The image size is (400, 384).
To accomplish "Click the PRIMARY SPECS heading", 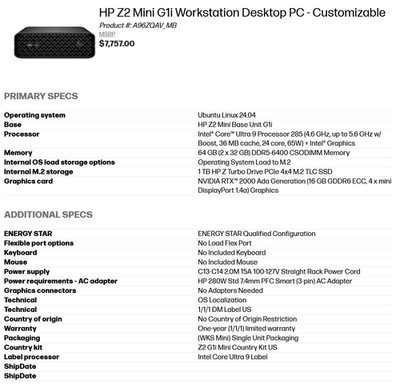I will pos(41,96).
